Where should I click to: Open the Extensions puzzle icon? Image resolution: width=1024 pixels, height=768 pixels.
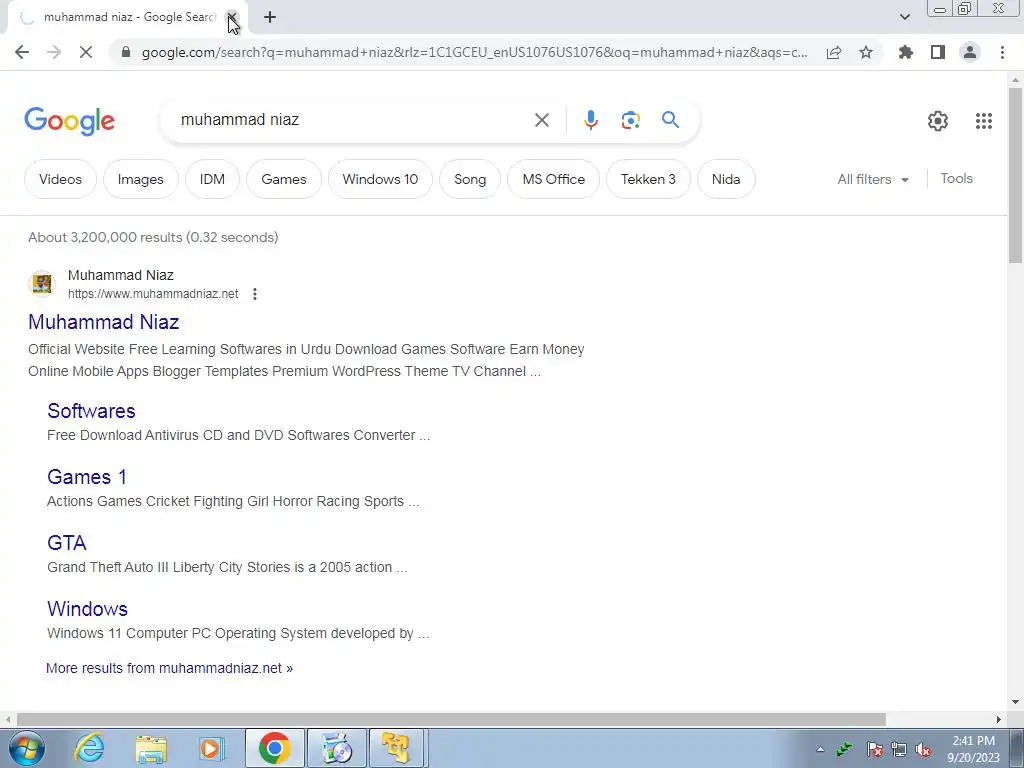906,52
